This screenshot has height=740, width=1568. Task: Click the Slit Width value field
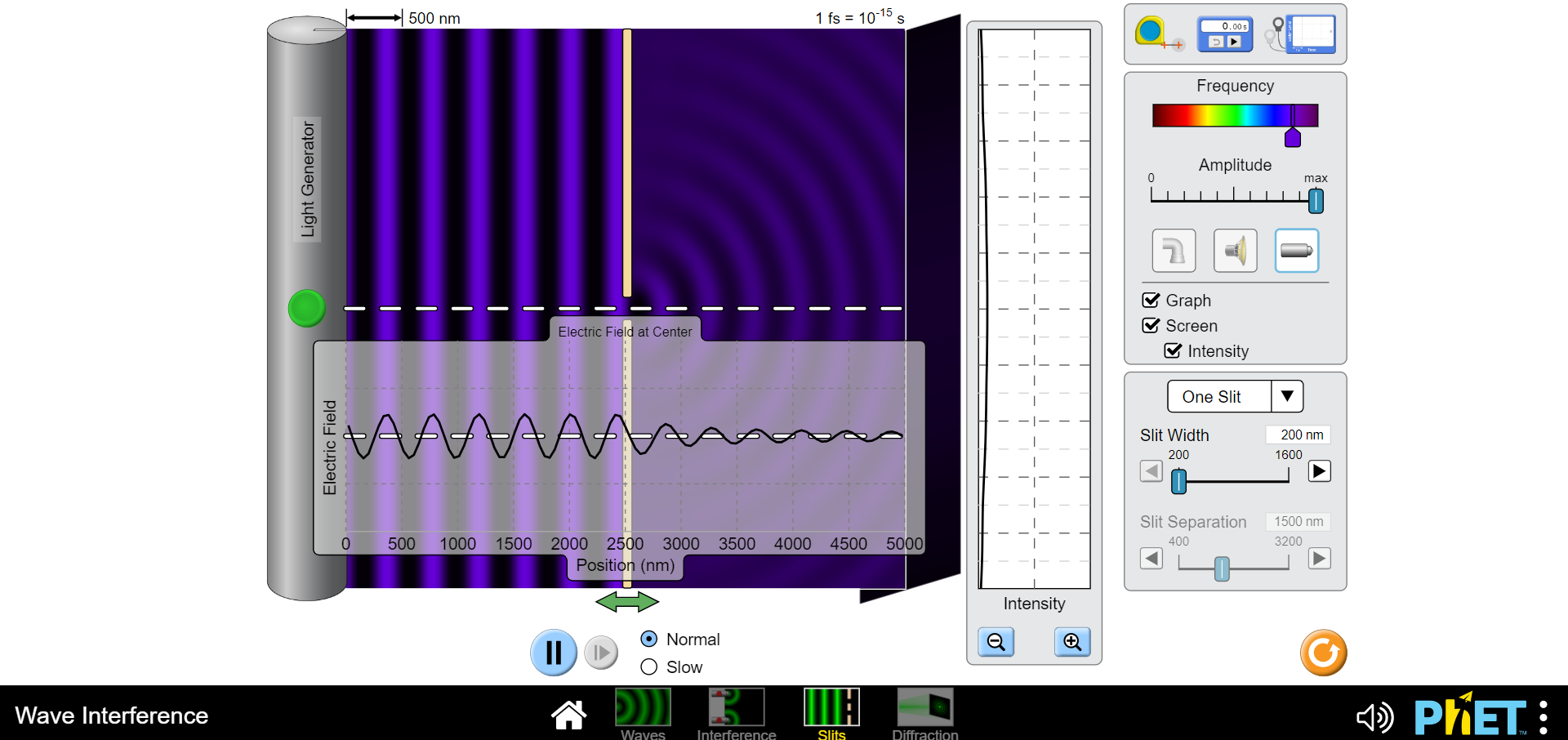pyautogui.click(x=1298, y=434)
